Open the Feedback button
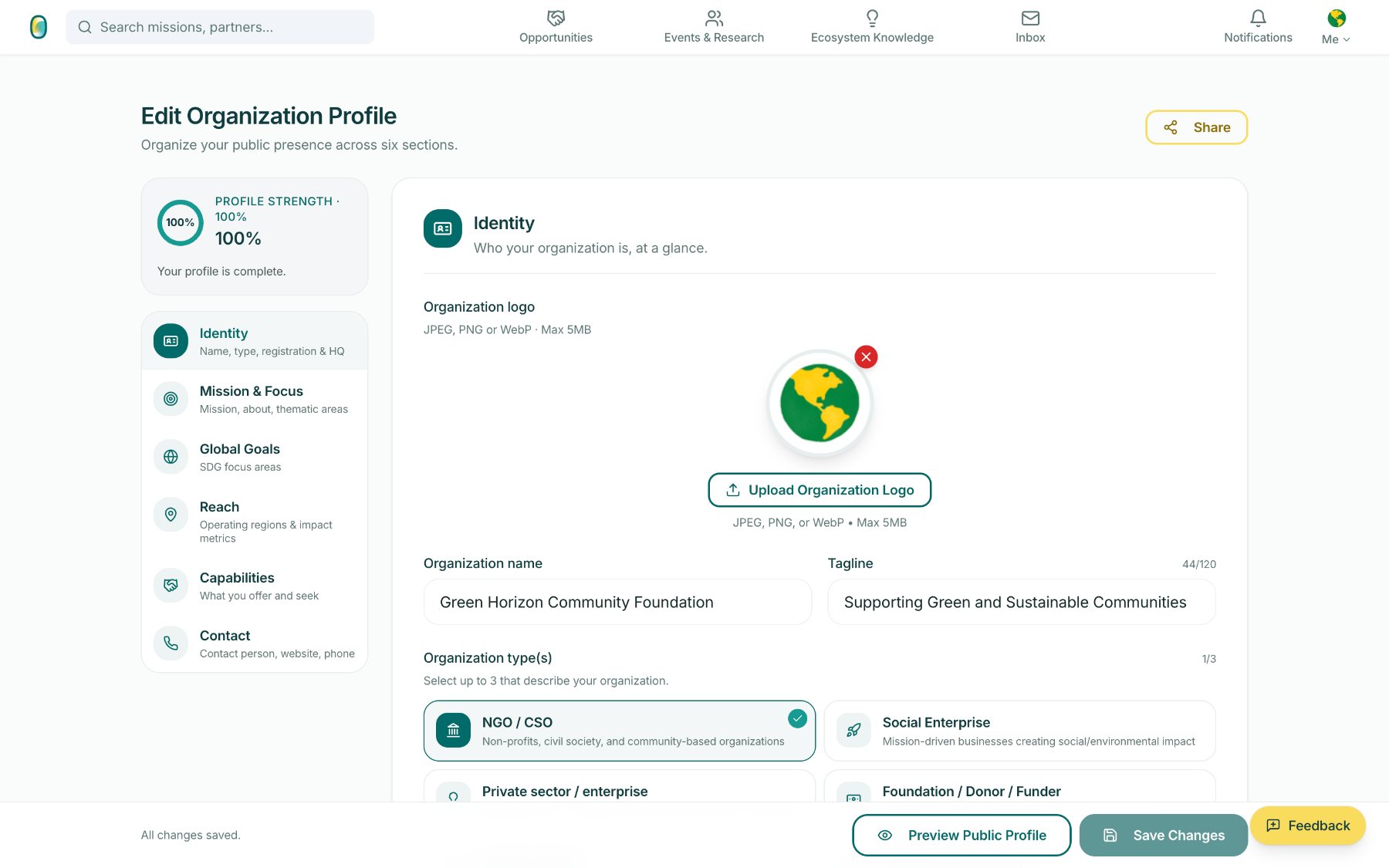 coord(1308,826)
